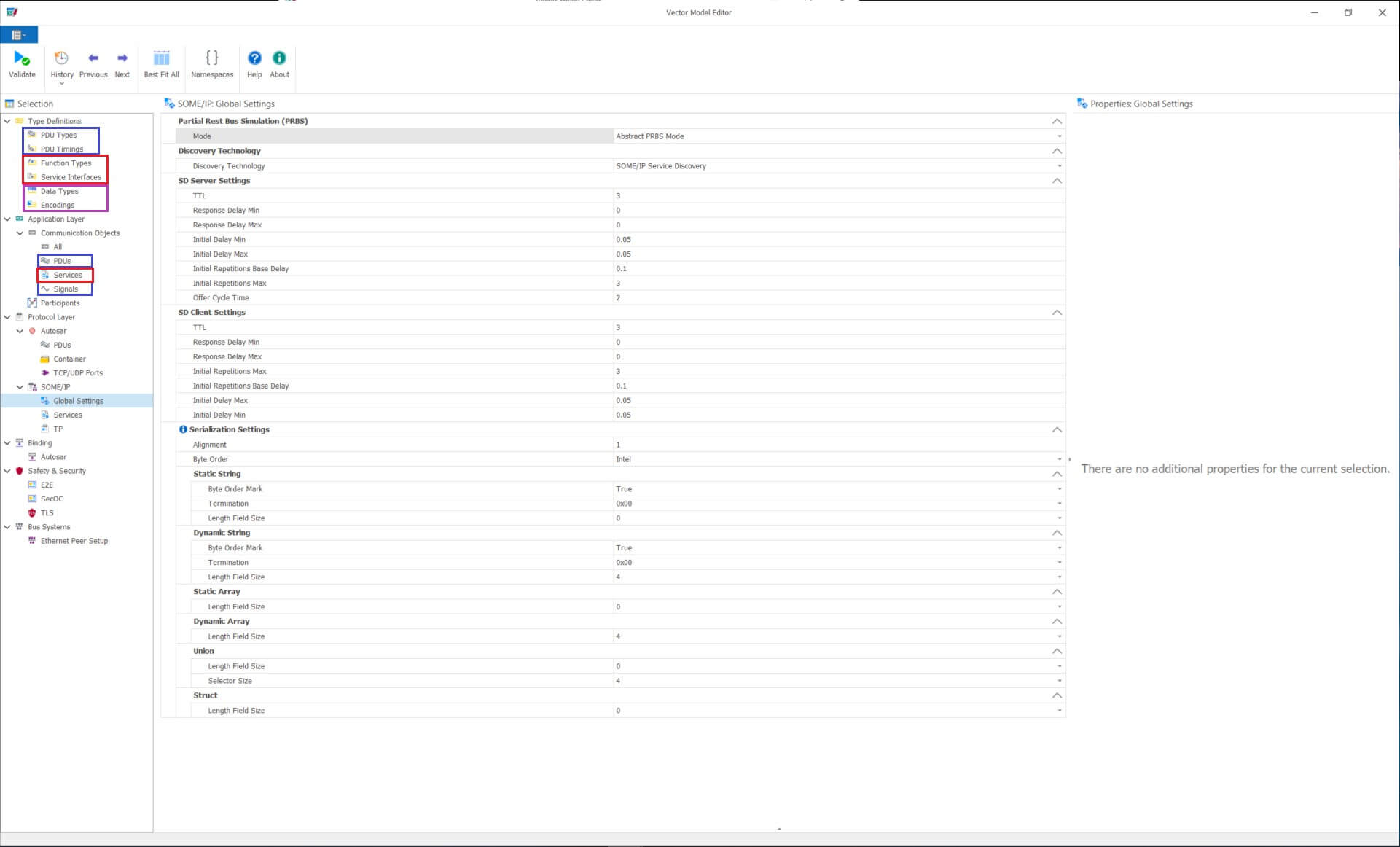Click the Help question mark icon
This screenshot has width=1400, height=847.
tap(254, 58)
